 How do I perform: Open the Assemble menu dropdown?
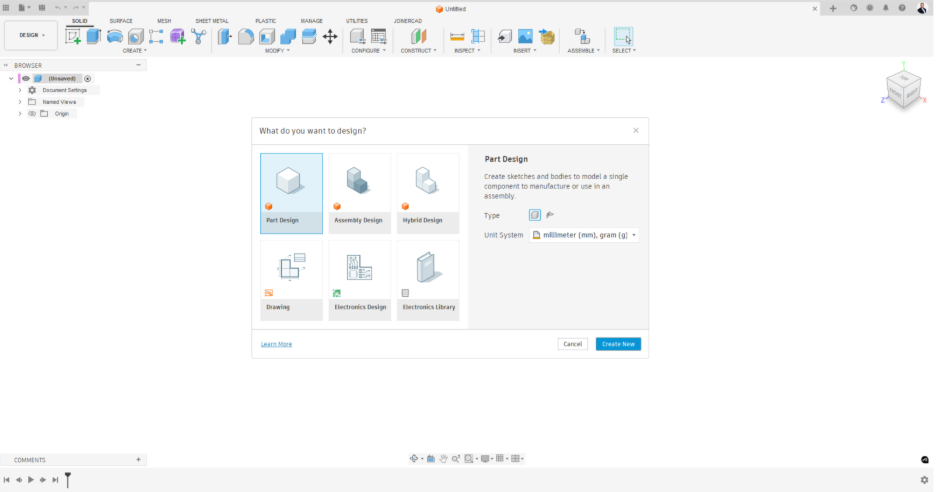click(x=584, y=51)
